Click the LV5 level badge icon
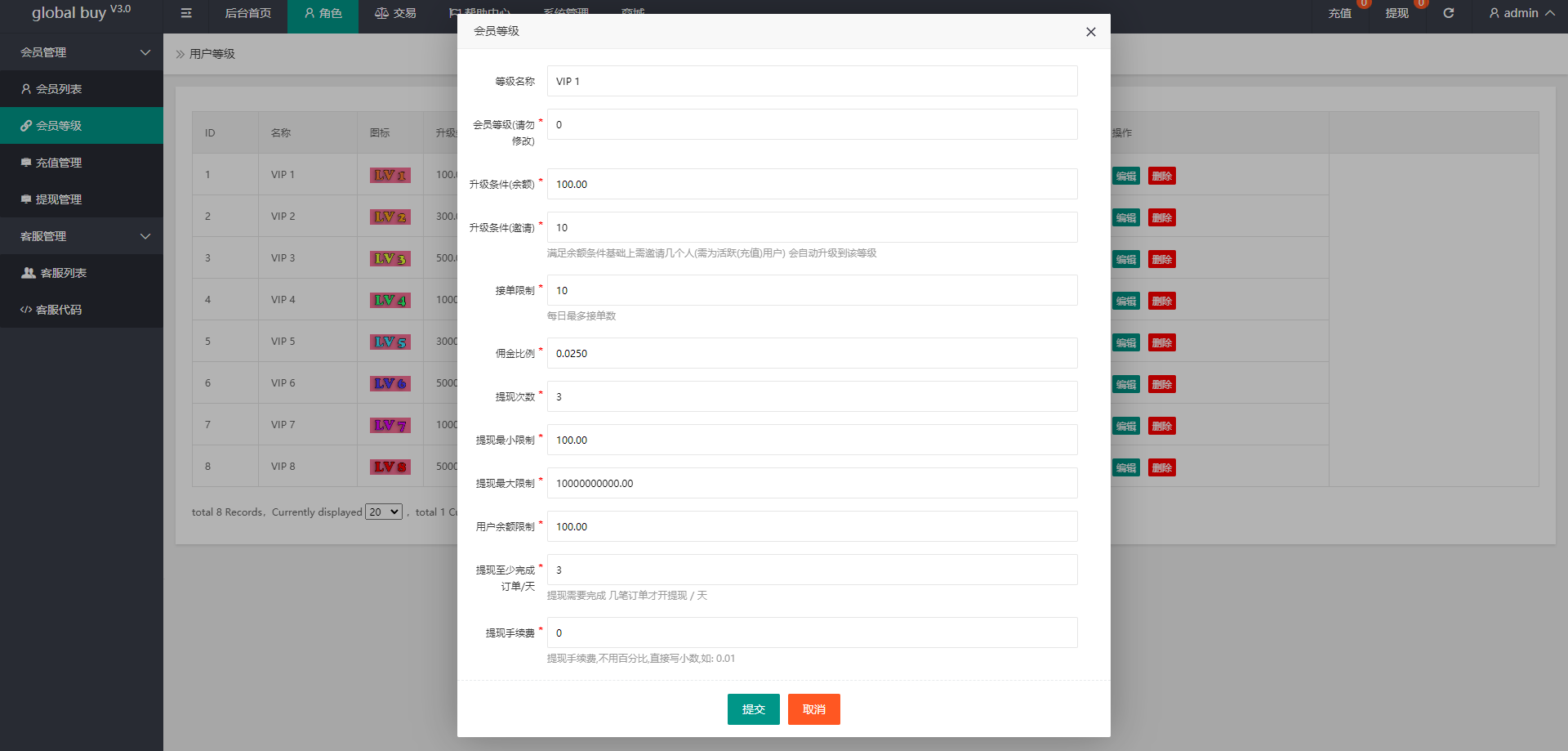 (x=390, y=342)
